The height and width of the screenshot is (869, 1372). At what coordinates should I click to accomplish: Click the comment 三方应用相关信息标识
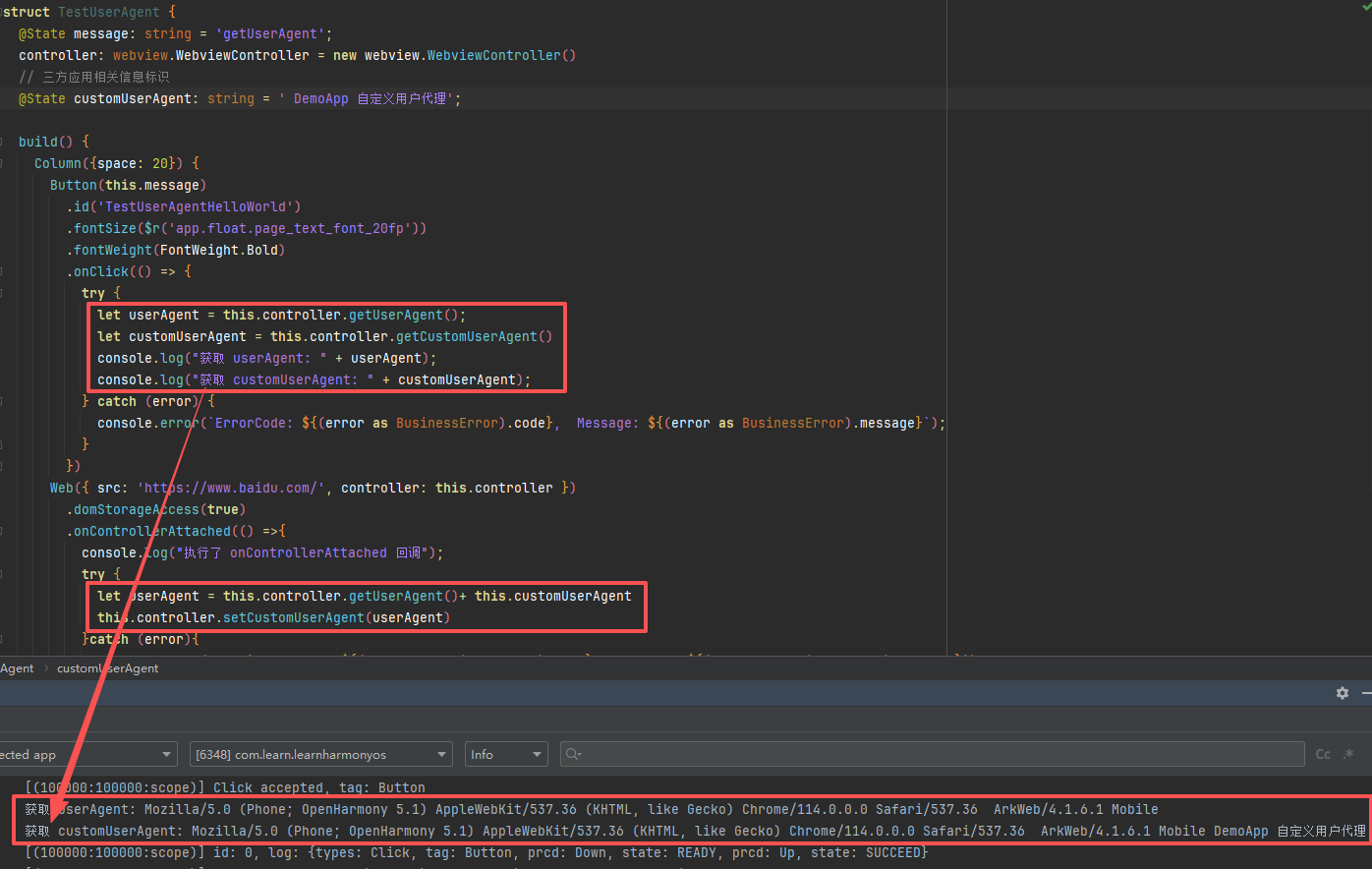94,77
